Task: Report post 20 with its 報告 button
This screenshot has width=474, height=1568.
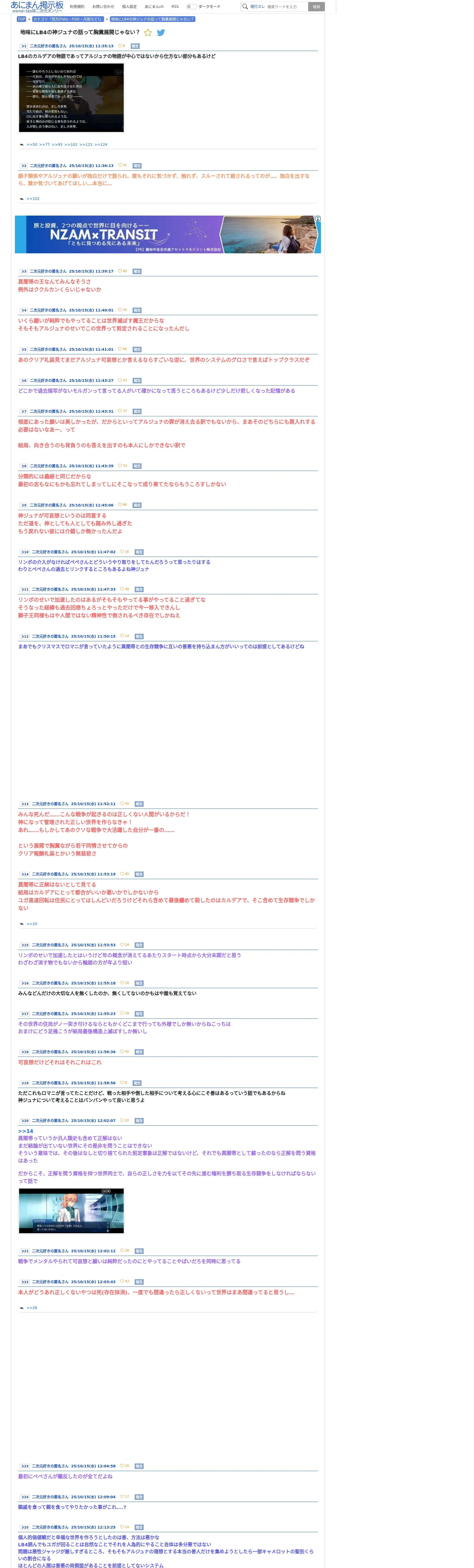Action: 139,1121
